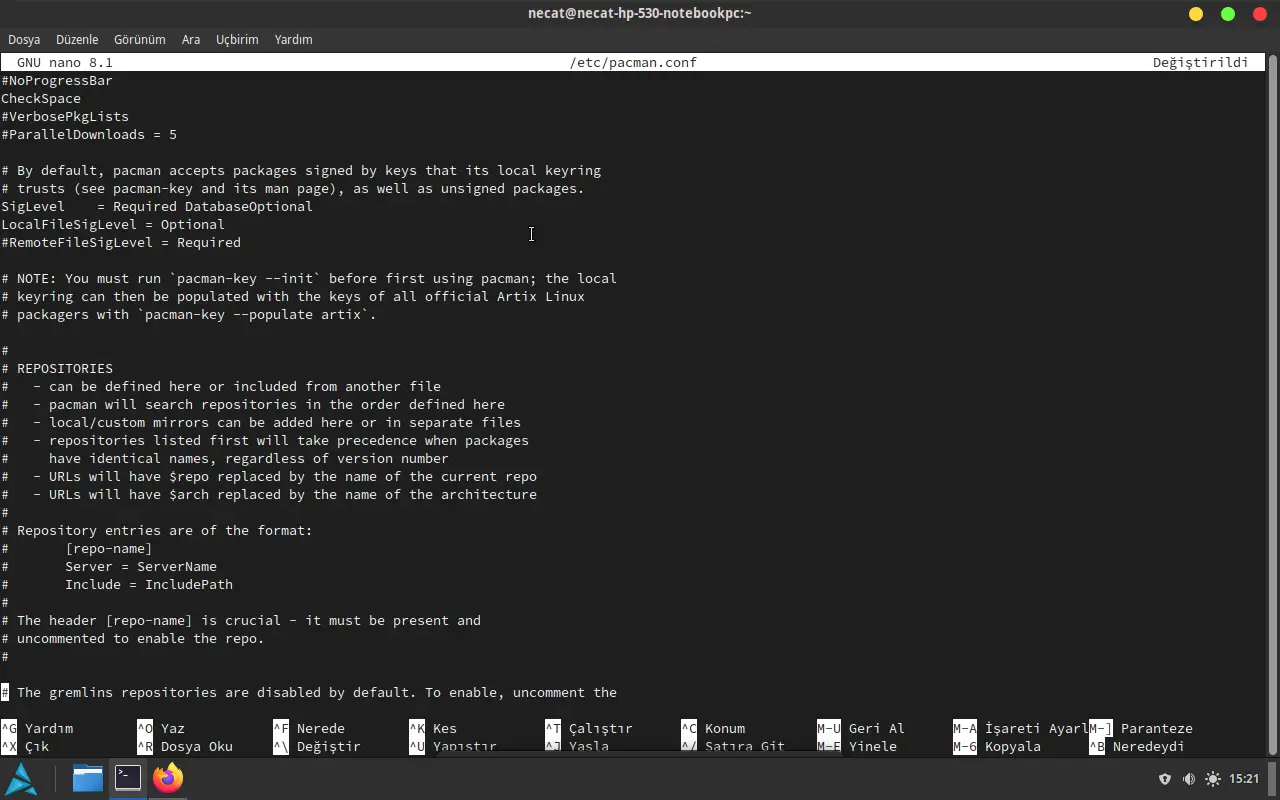The height and width of the screenshot is (800, 1280).
Task: Open the Uçbirim menu
Action: [237, 40]
